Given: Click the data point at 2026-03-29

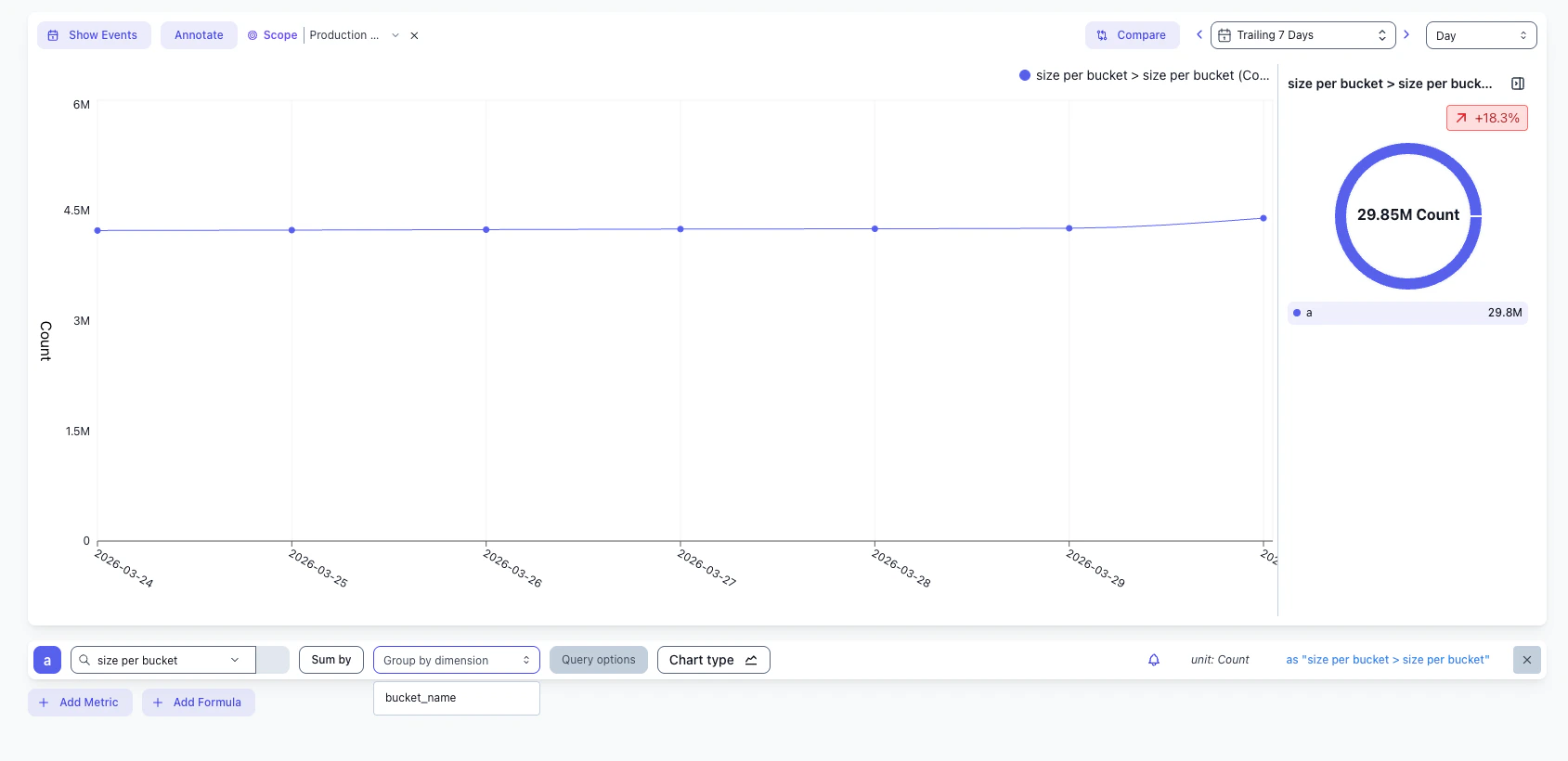Looking at the screenshot, I should tap(1069, 228).
